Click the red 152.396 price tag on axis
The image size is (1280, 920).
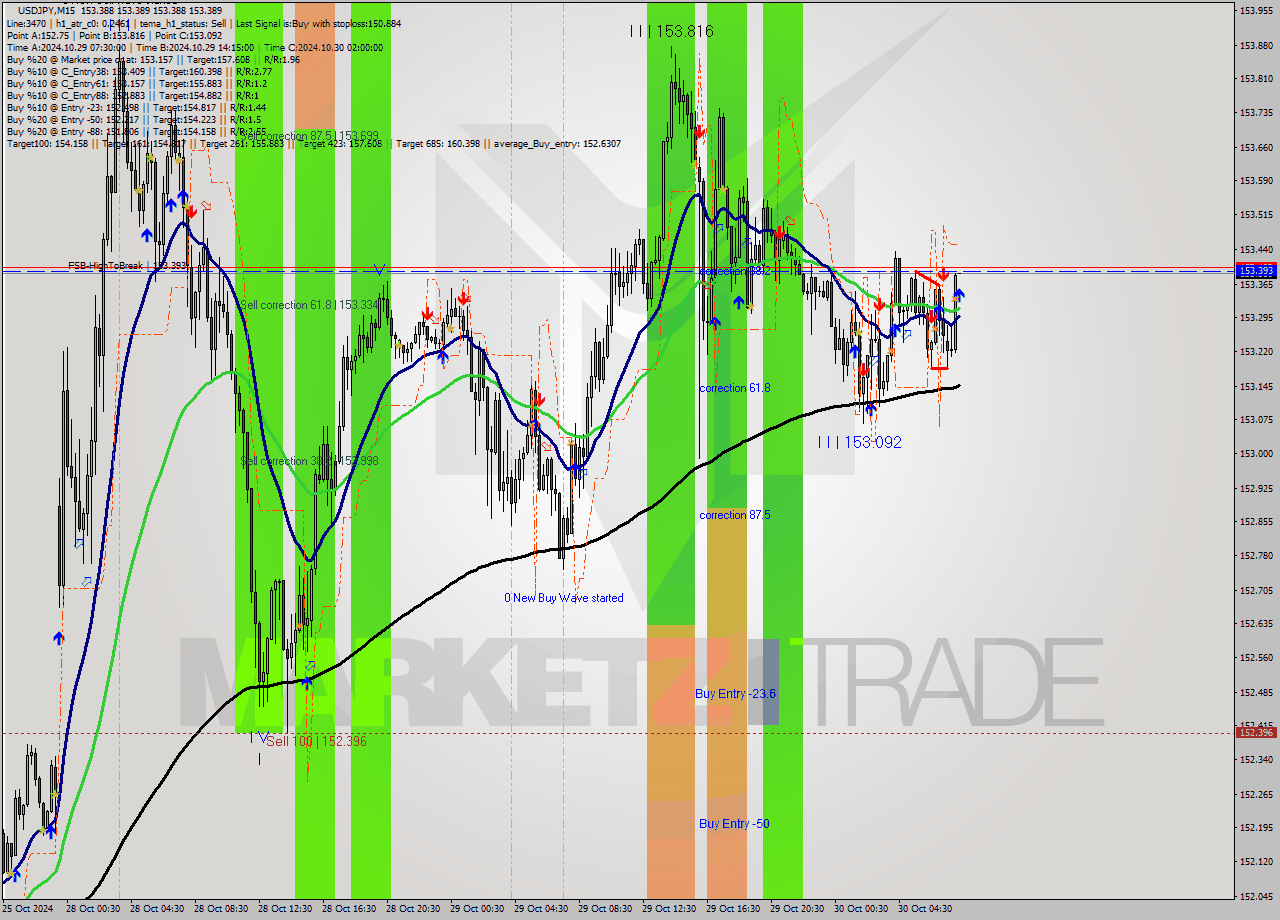point(1256,732)
